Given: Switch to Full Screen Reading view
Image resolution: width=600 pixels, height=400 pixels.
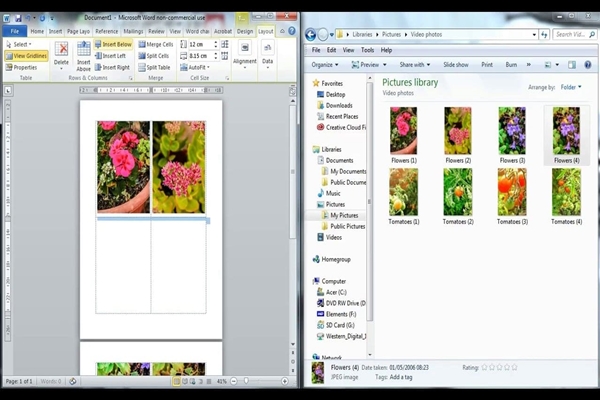Looking at the screenshot, I should point(185,381).
